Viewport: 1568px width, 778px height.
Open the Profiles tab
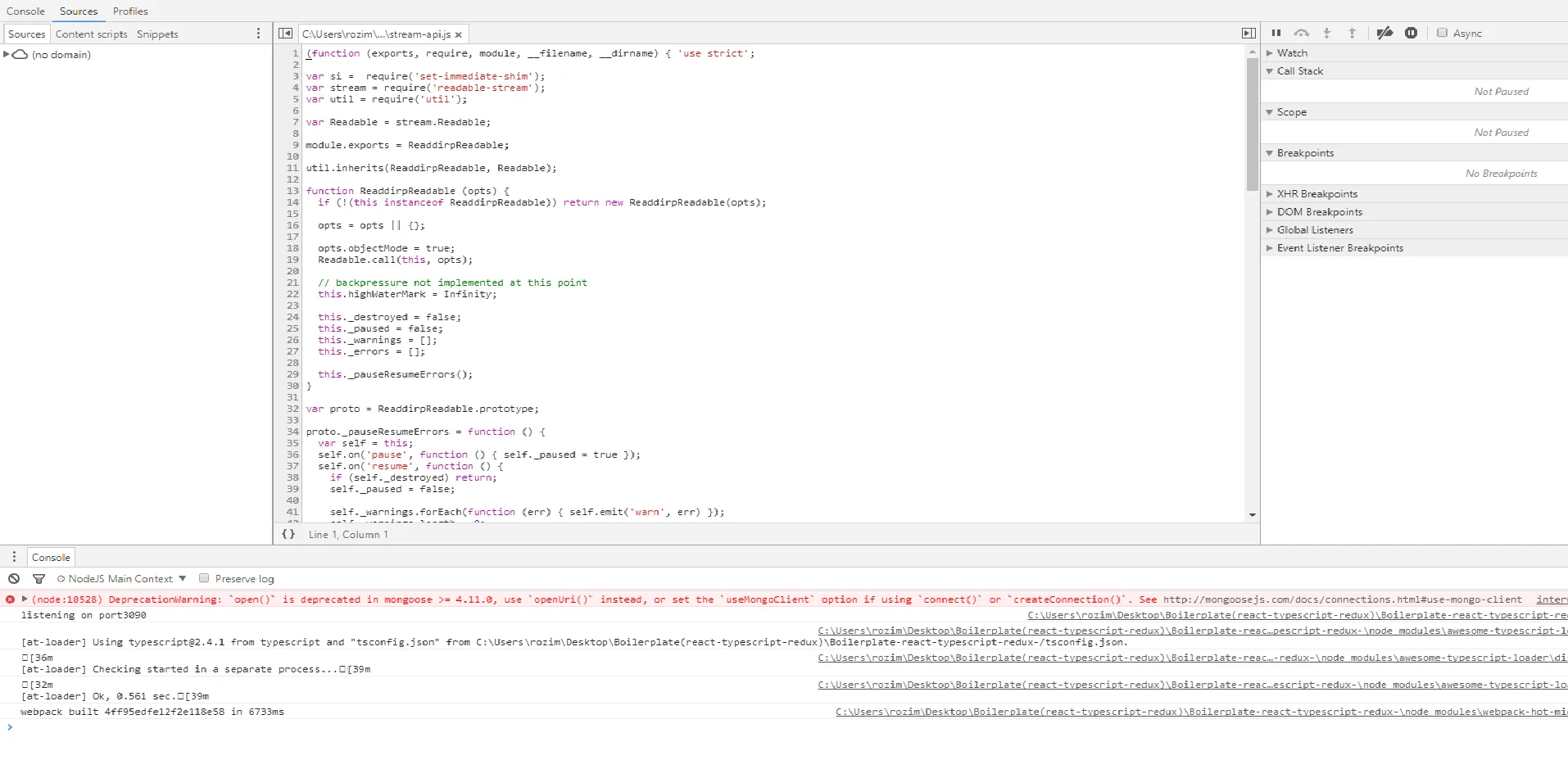[130, 11]
